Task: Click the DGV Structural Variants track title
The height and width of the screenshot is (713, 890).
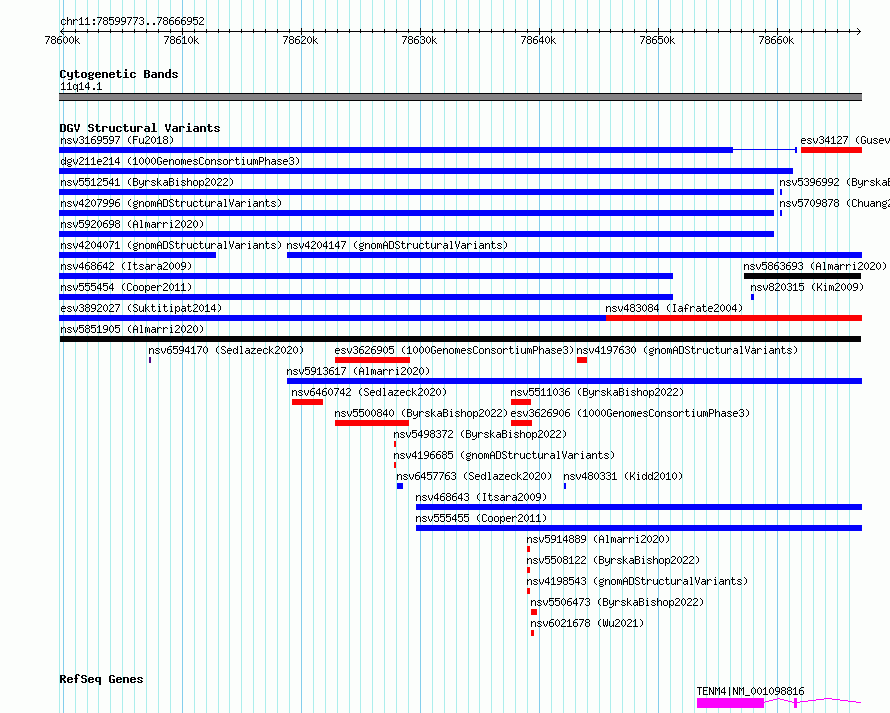Action: pos(140,128)
